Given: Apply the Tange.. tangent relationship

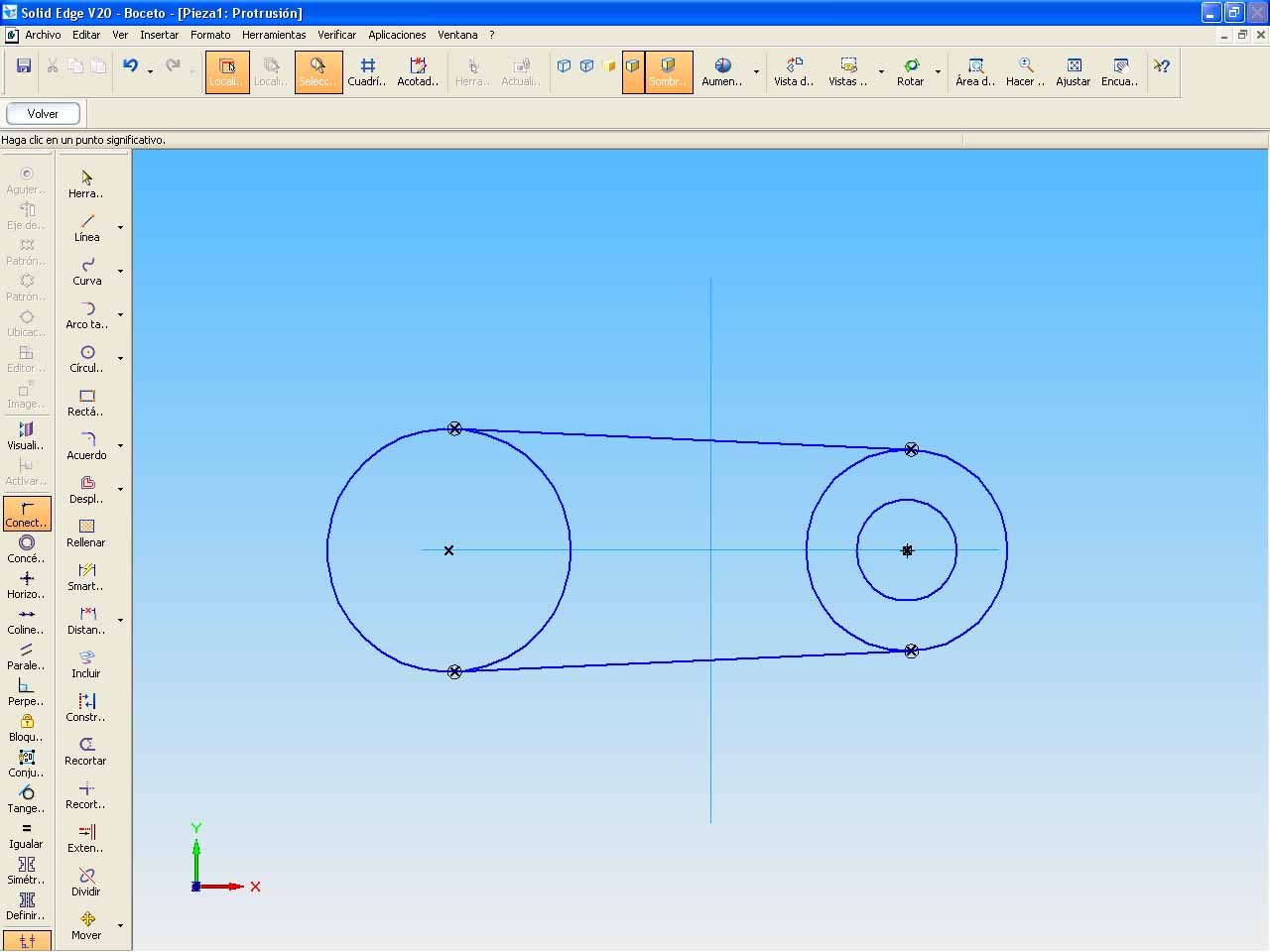Looking at the screenshot, I should tap(27, 799).
